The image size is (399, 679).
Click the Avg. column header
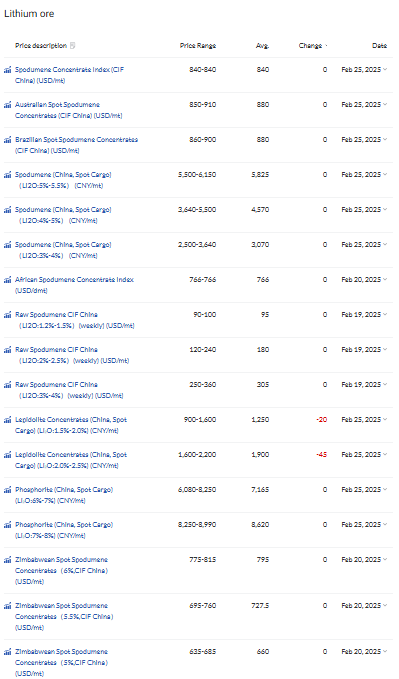pos(263,45)
